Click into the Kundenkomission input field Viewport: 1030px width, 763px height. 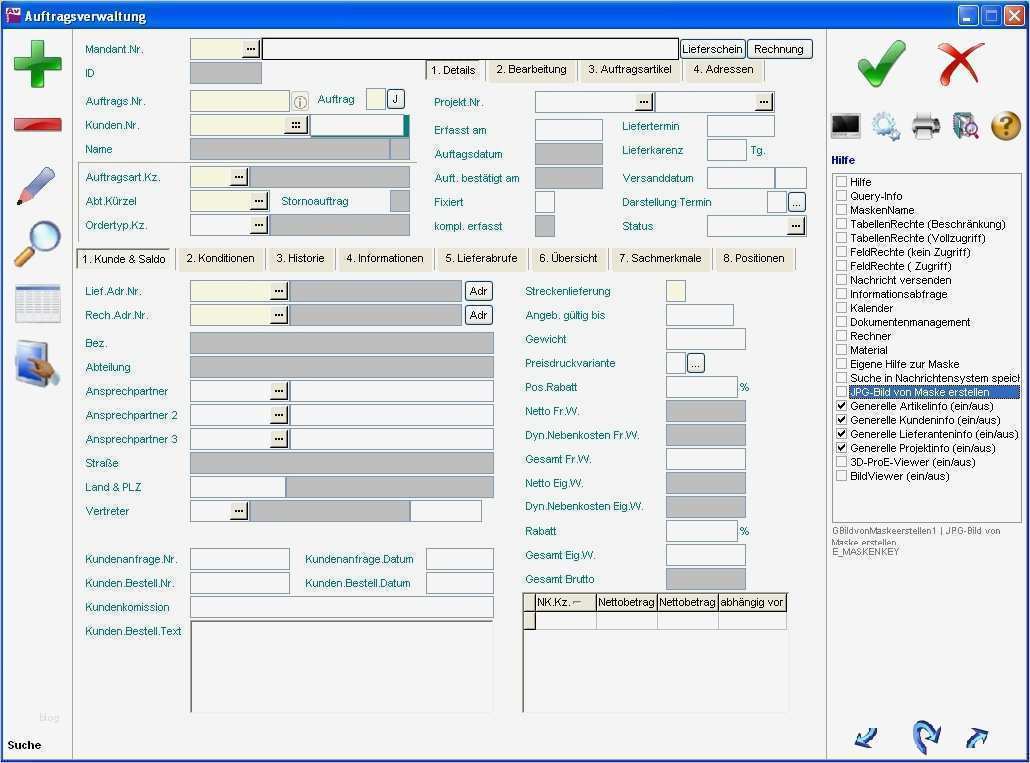341,607
